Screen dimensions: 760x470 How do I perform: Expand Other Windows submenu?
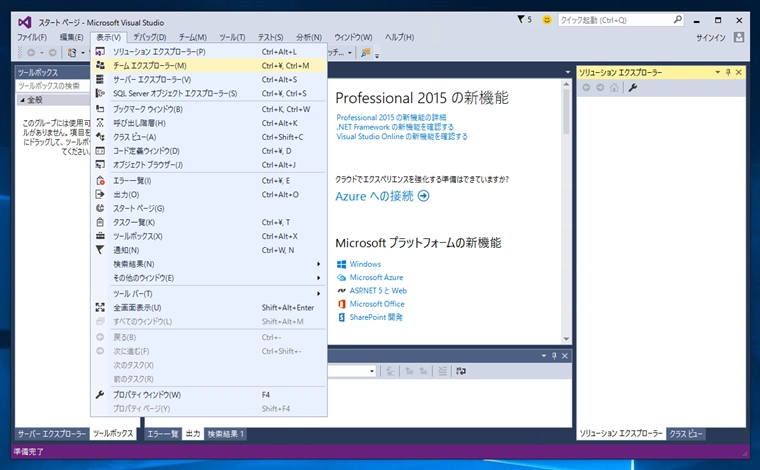click(318, 278)
